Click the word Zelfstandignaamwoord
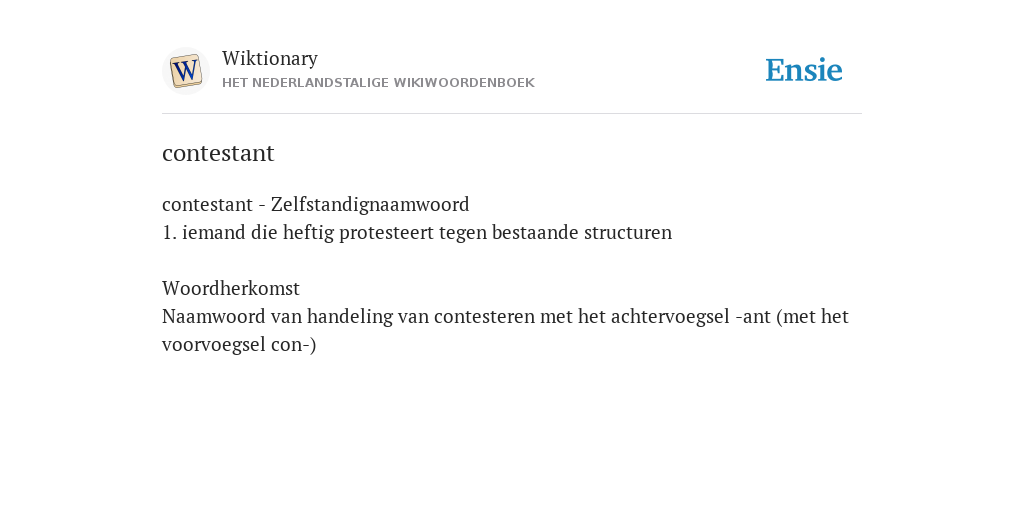Screen dimensions: 1024x512 tap(370, 204)
